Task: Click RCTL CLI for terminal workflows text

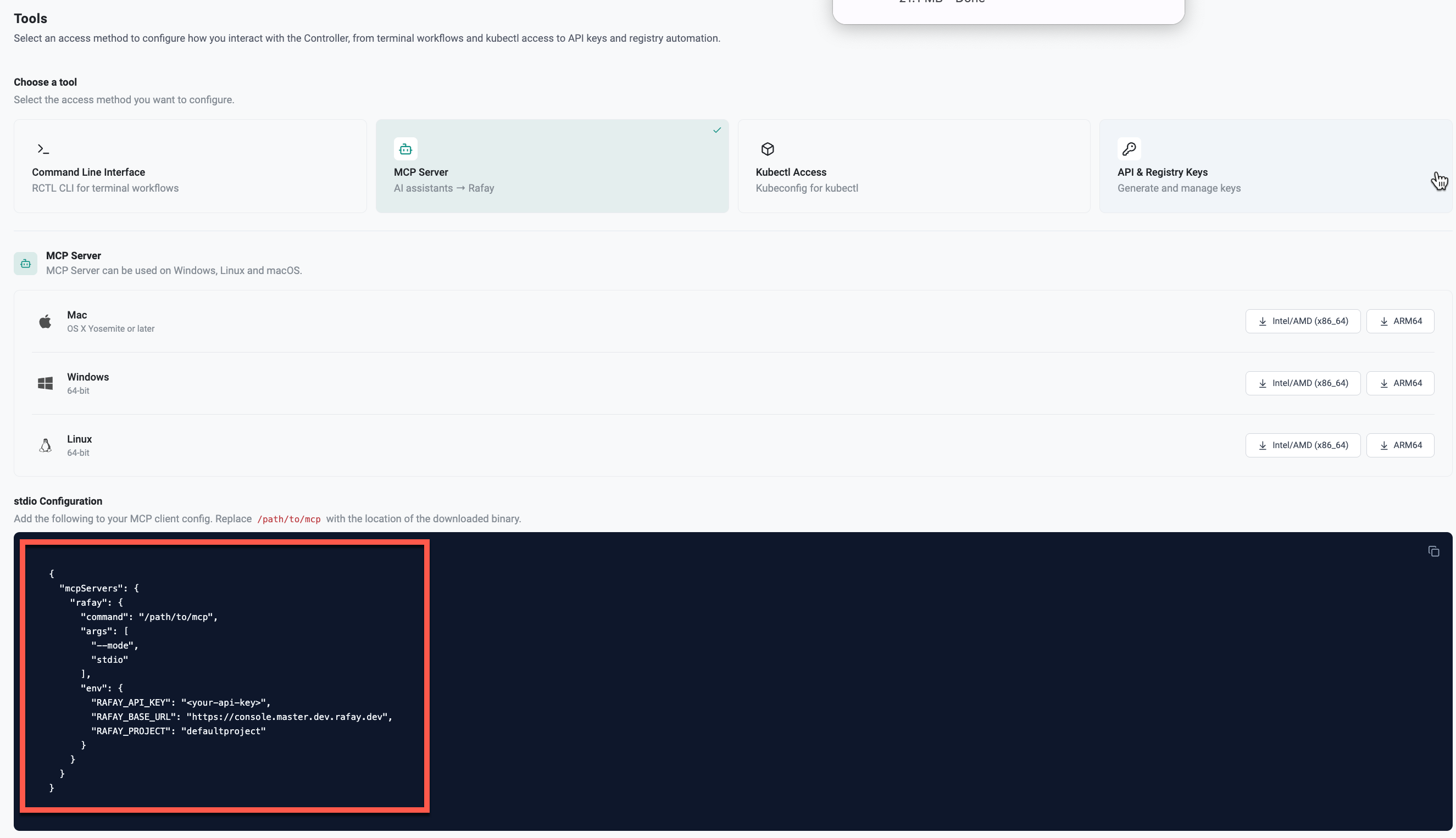Action: tap(105, 188)
